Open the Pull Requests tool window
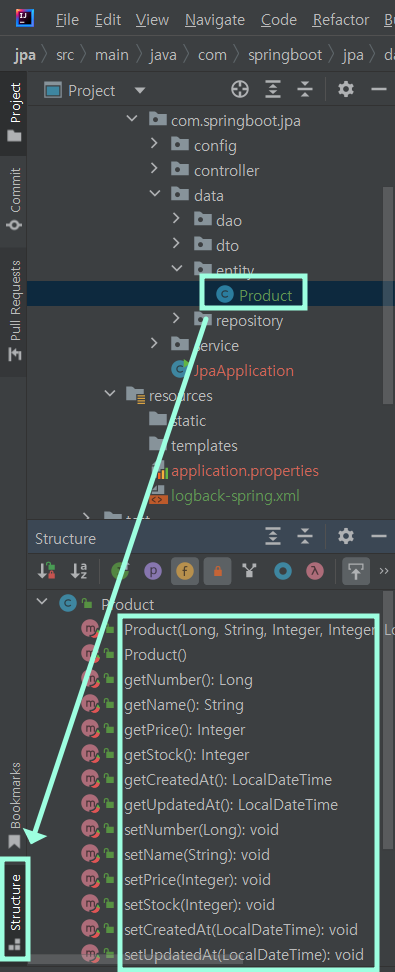 coord(14,310)
